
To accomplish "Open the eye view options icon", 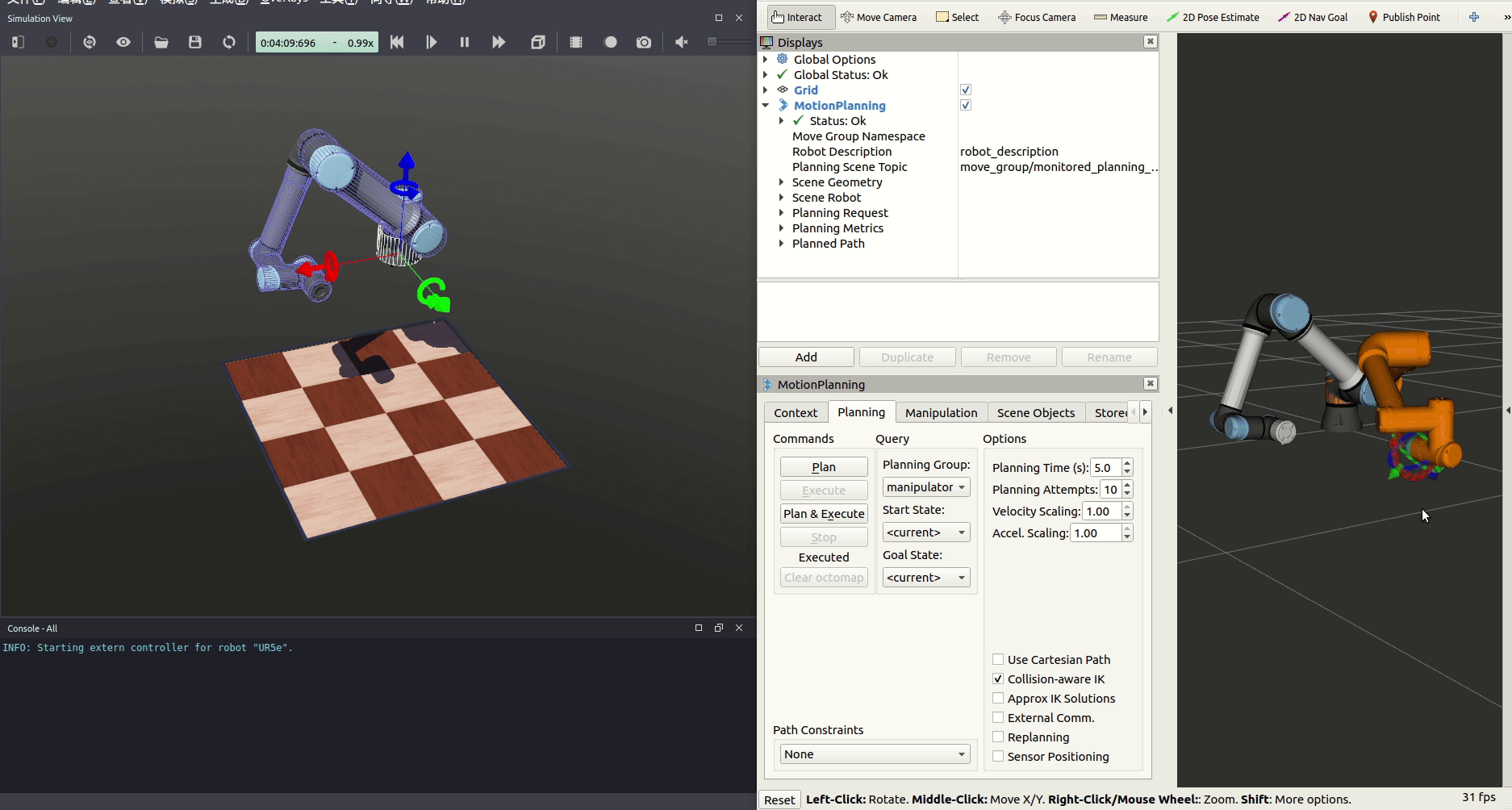I will click(123, 42).
